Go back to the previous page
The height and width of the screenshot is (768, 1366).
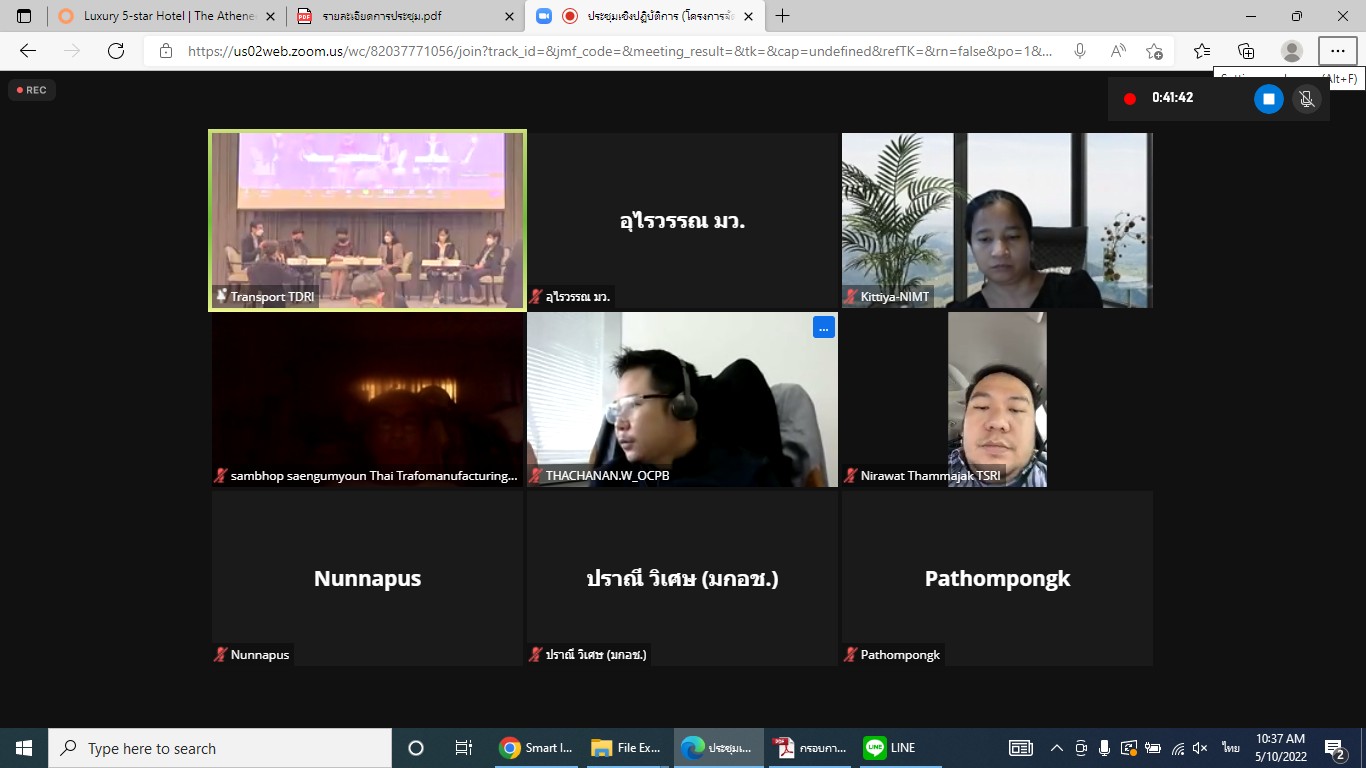coord(28,51)
